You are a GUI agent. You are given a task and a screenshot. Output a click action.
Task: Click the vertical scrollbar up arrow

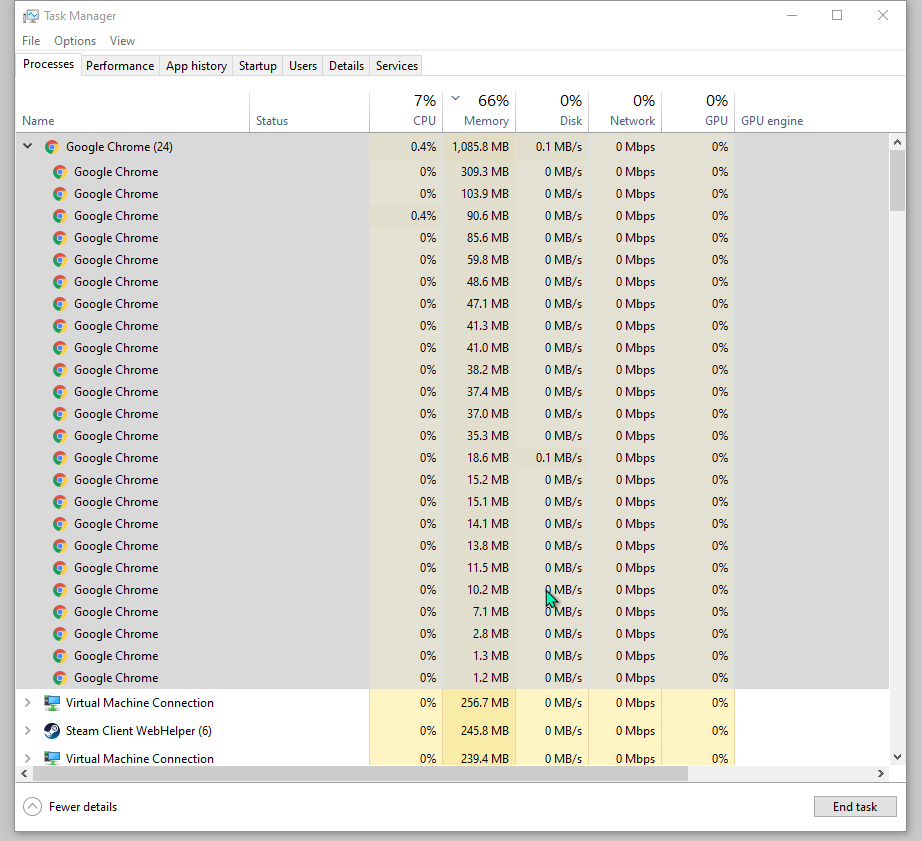[x=897, y=142]
